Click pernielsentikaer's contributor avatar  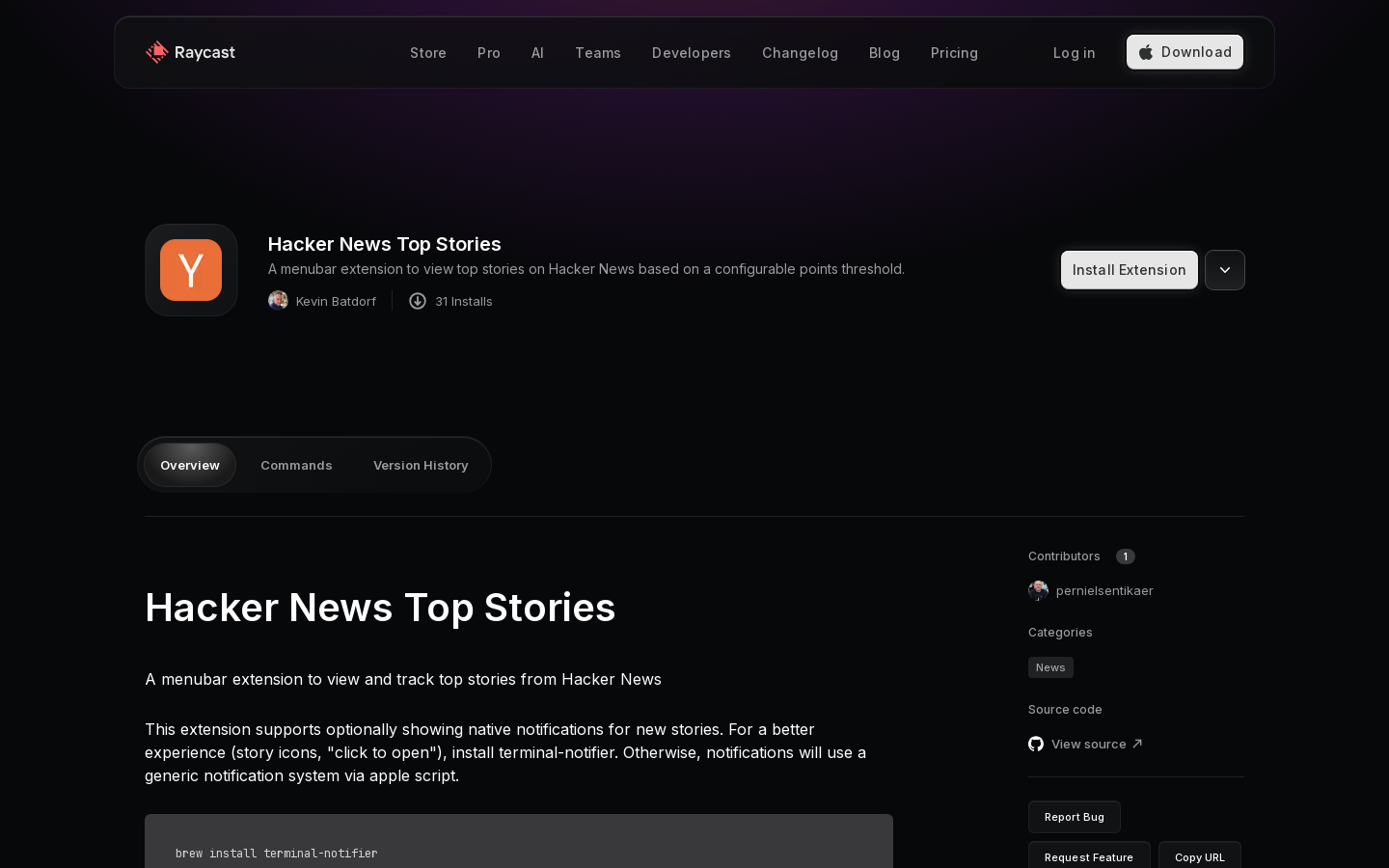[1038, 590]
